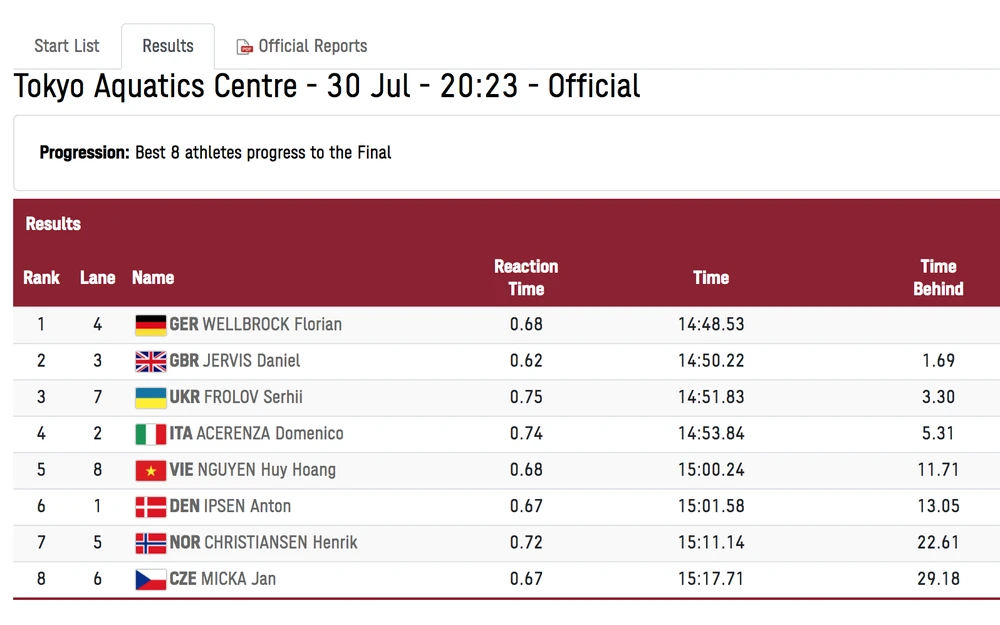The height and width of the screenshot is (625, 1000).
Task: Click the Italian flag beside Acerenza
Action: tap(151, 434)
